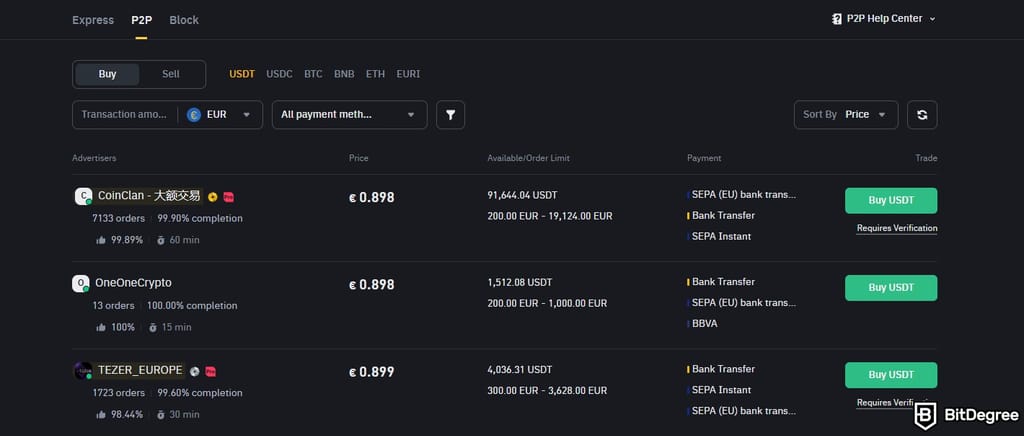Click OneOneCrypto 15 min timer icon
The image size is (1024, 436).
[153, 328]
